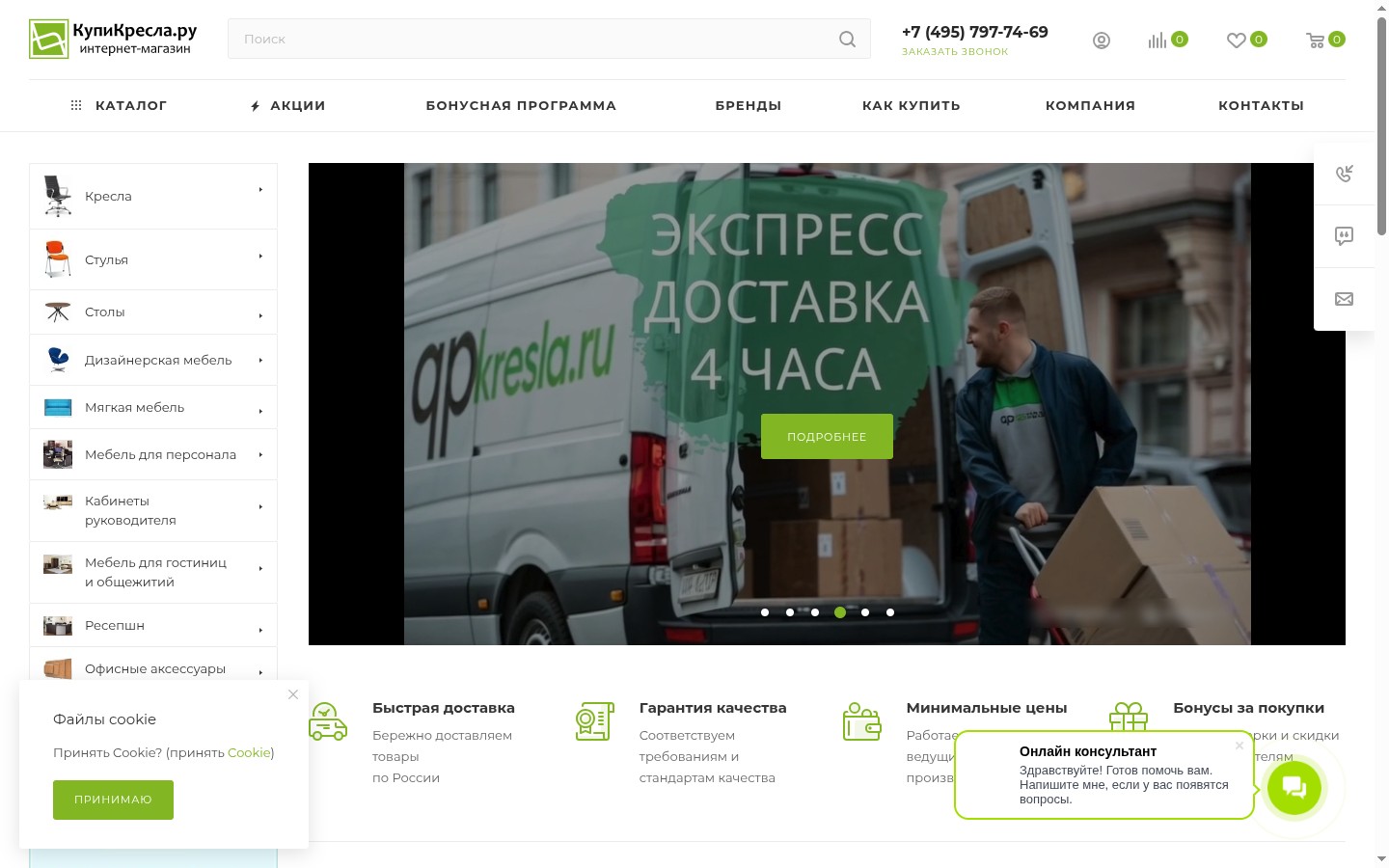Close the Онлайн консультант tooltip

point(1239,746)
